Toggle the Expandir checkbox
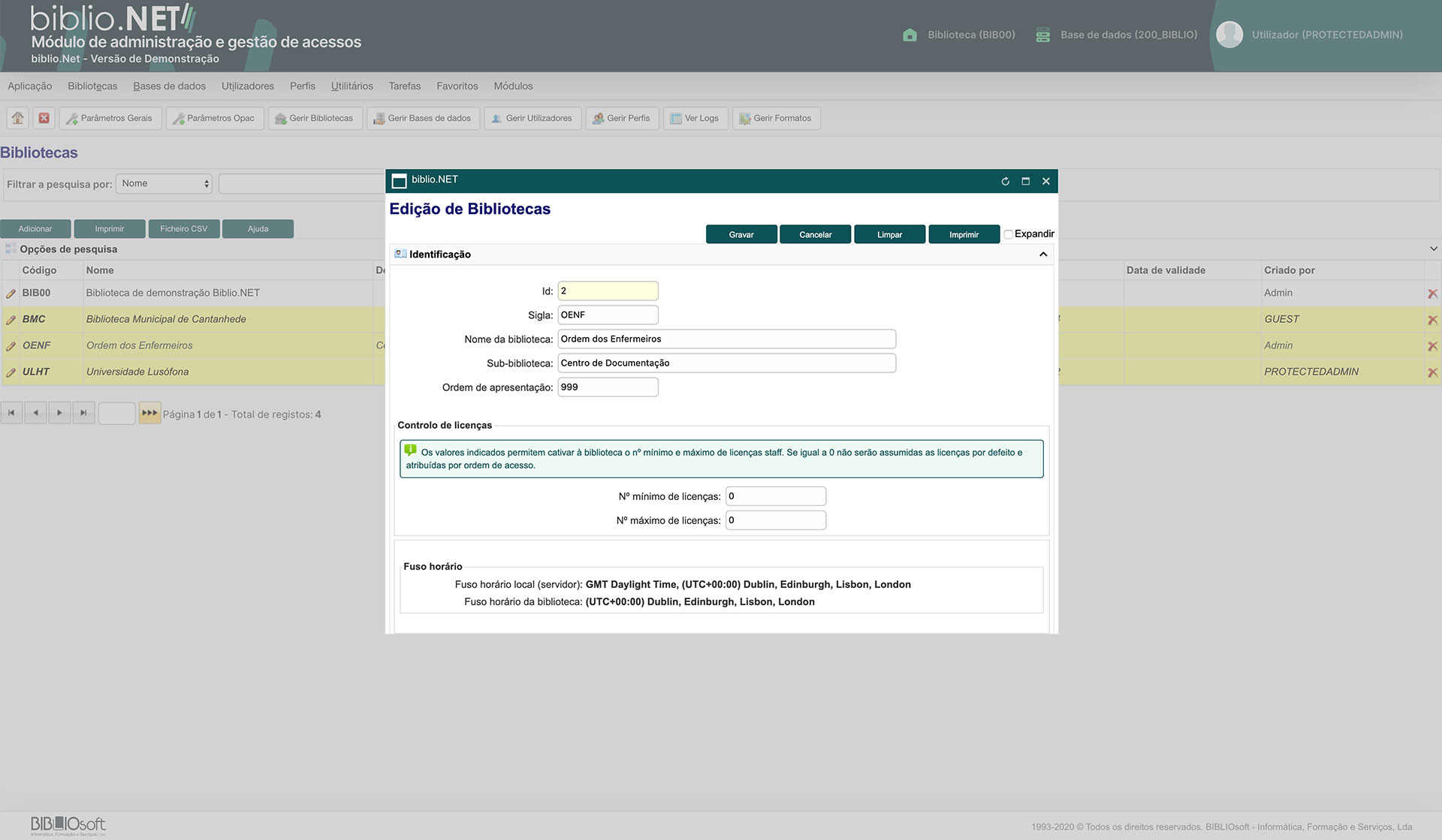The width and height of the screenshot is (1442, 840). [1009, 234]
